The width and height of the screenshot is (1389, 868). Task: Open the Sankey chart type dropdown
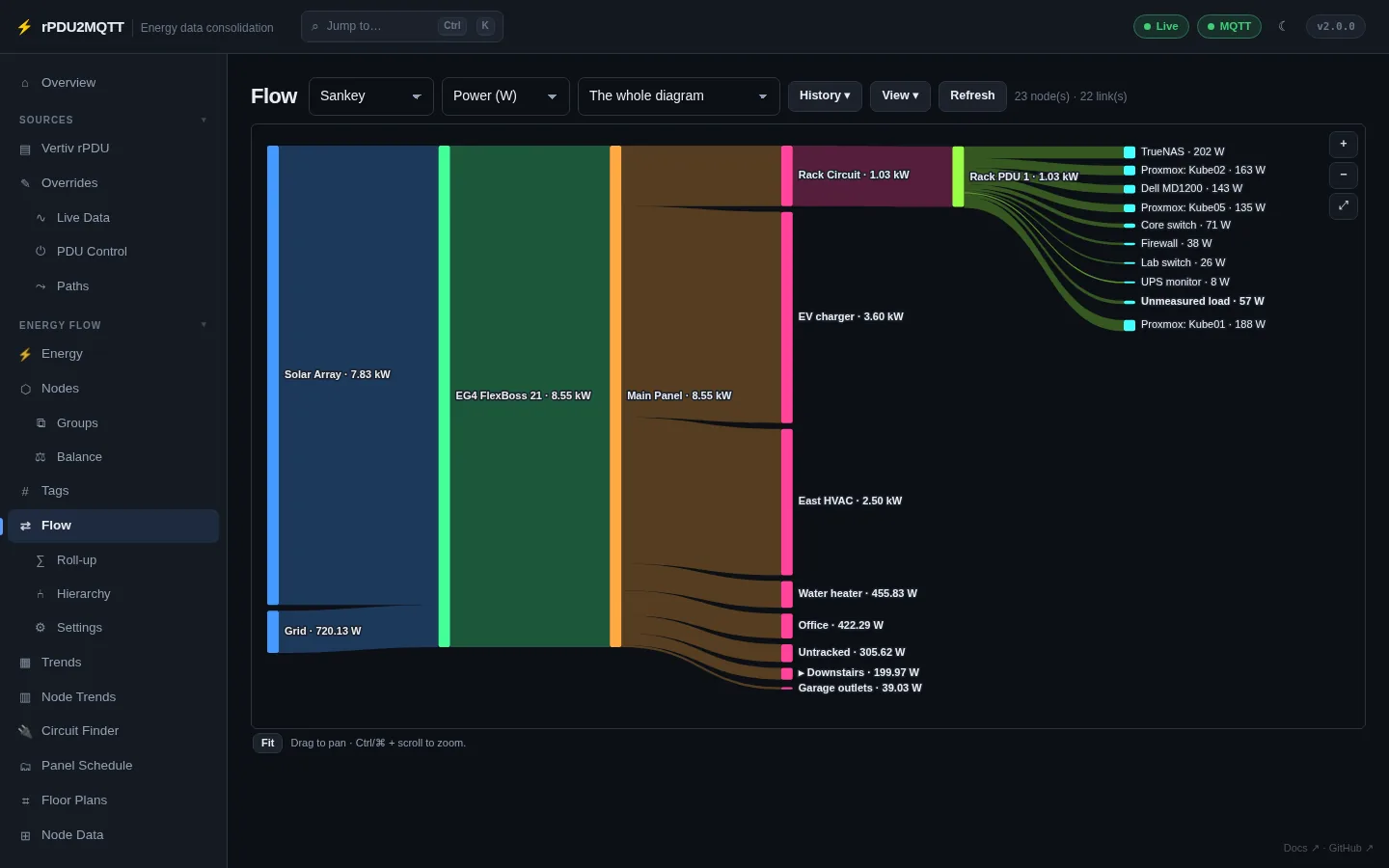[371, 96]
